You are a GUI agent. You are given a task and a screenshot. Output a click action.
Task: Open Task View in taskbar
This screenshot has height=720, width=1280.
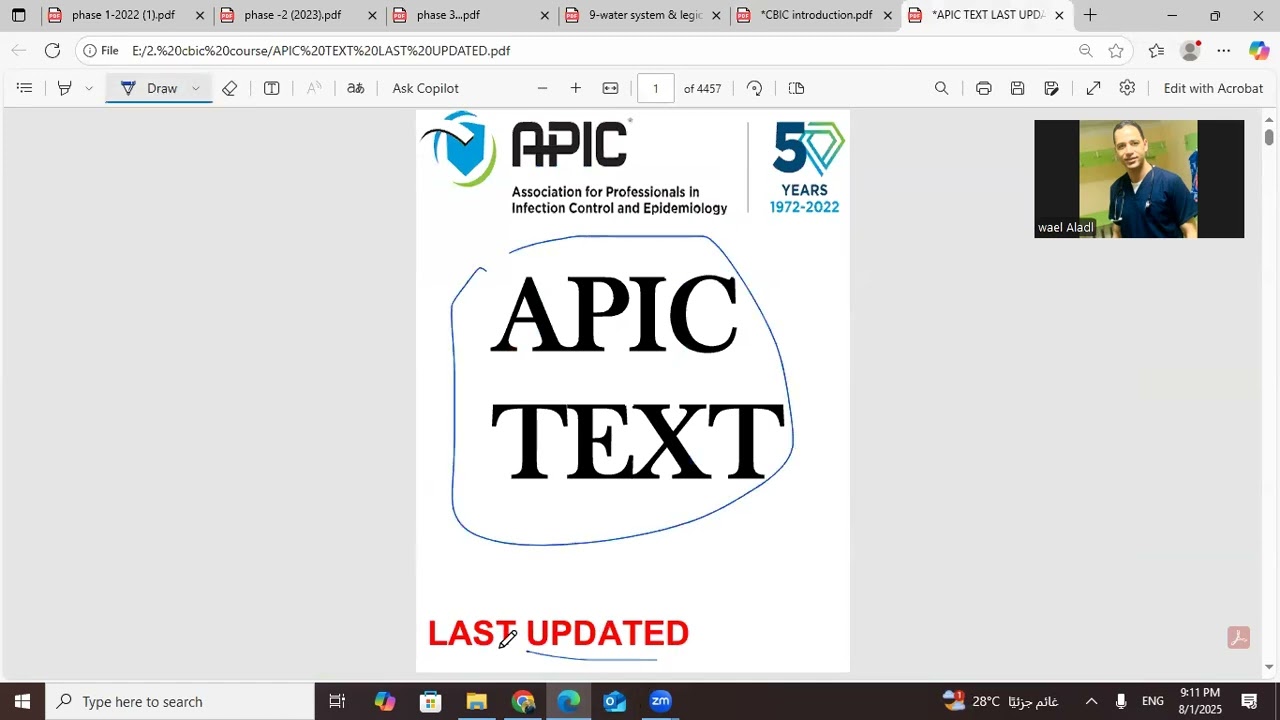pos(337,701)
